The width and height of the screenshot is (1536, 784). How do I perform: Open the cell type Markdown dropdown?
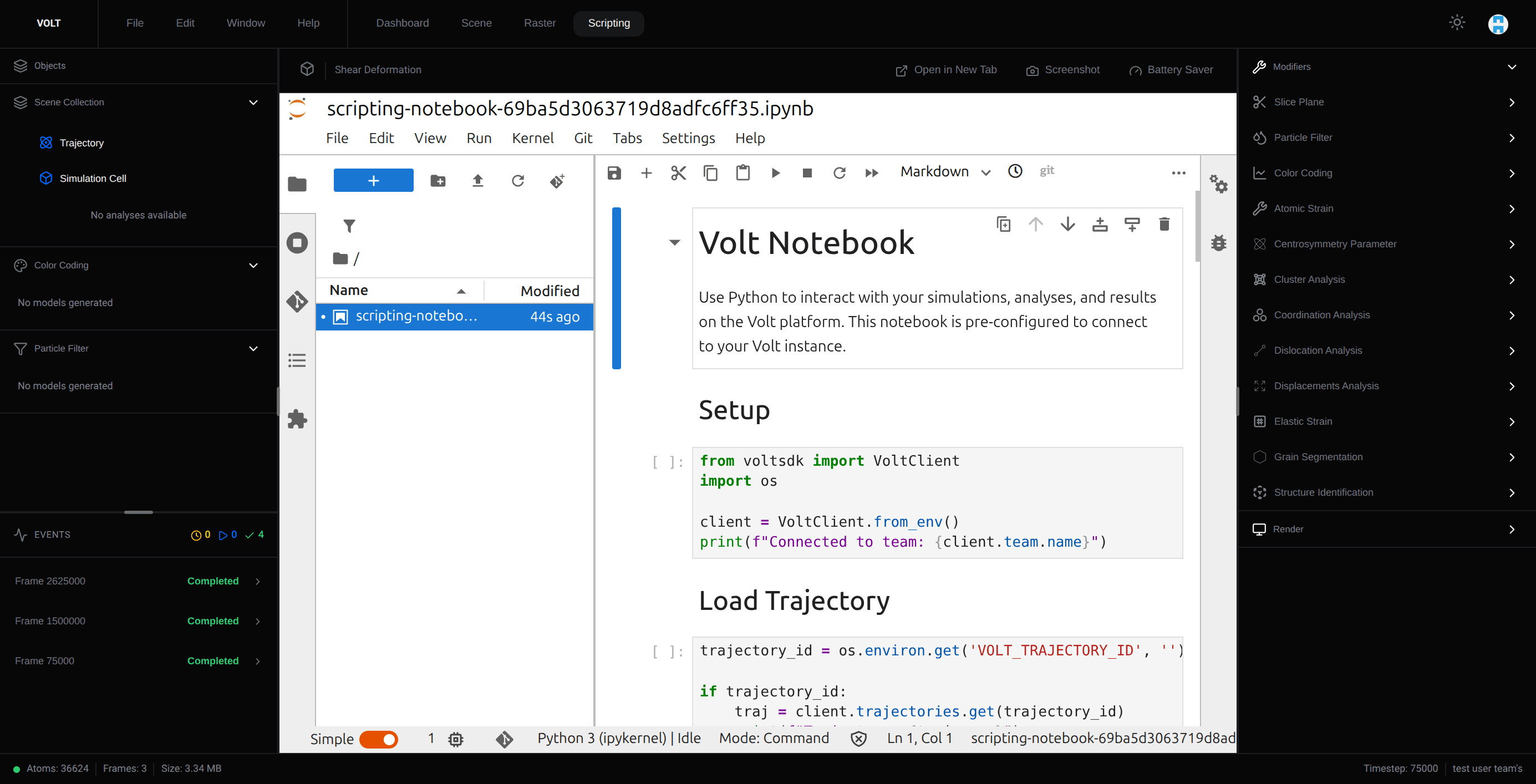point(945,172)
